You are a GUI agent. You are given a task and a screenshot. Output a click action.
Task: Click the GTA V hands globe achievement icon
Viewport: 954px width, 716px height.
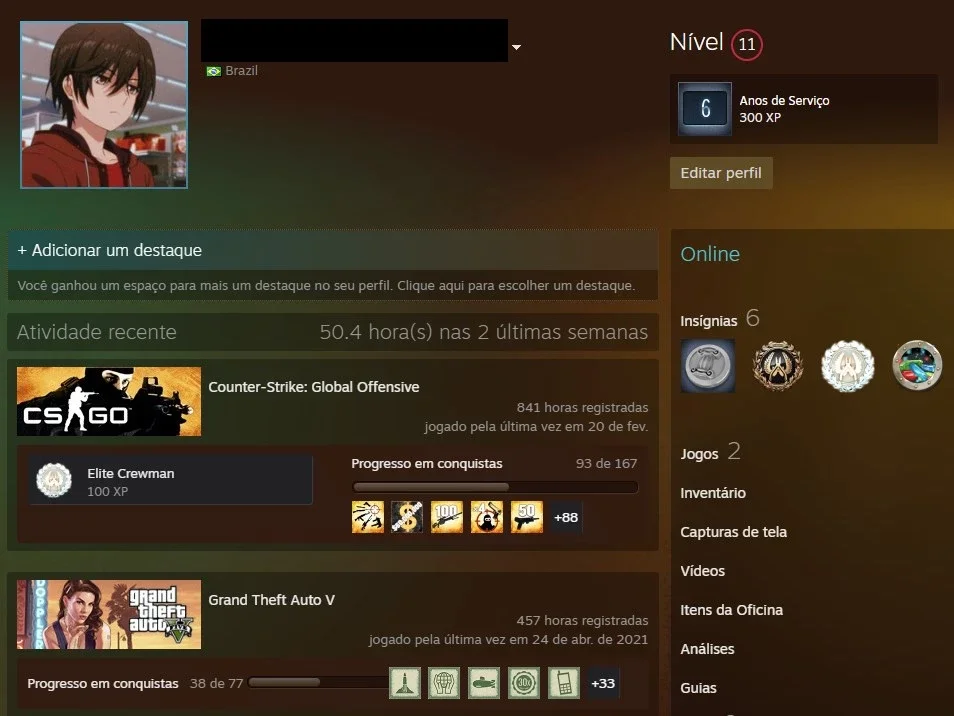(444, 683)
